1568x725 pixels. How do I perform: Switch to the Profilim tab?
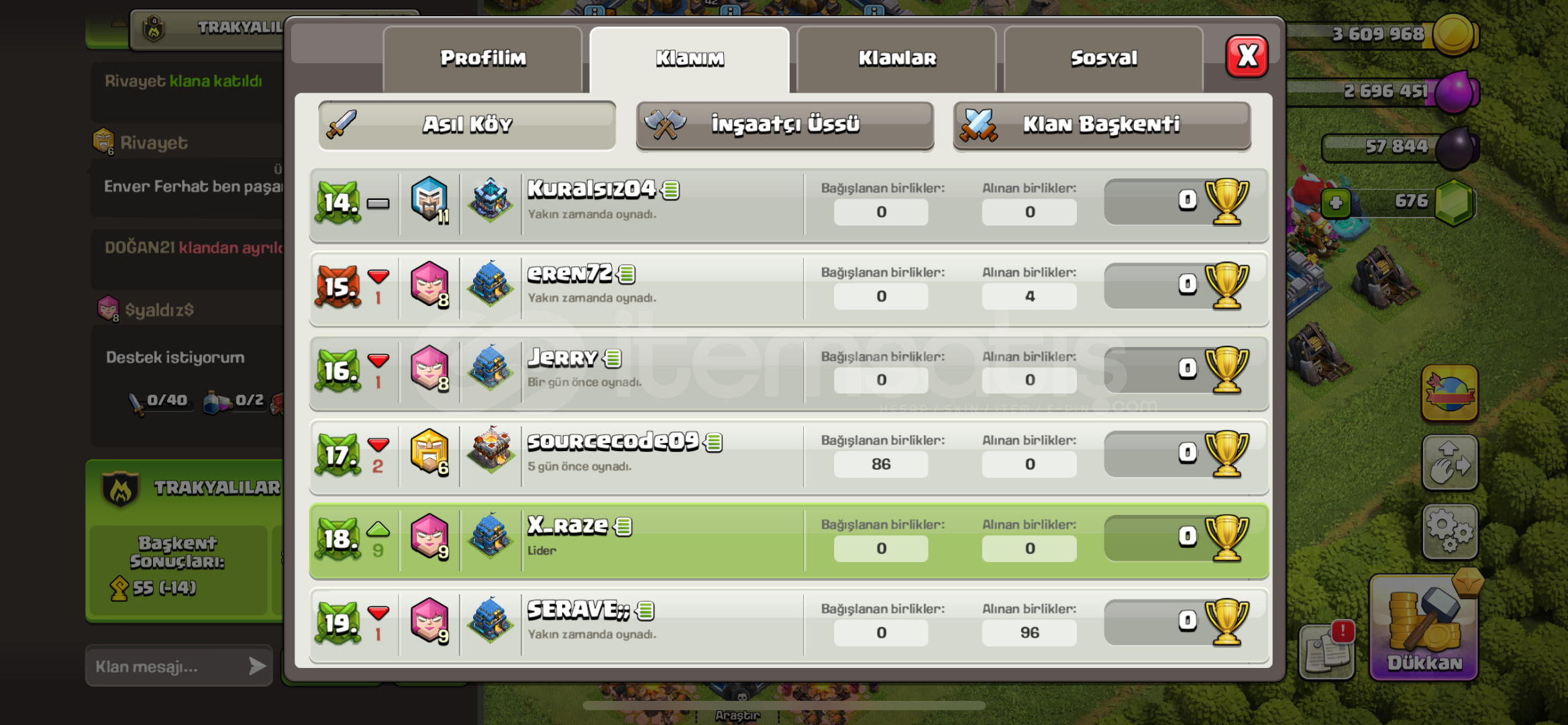(482, 58)
